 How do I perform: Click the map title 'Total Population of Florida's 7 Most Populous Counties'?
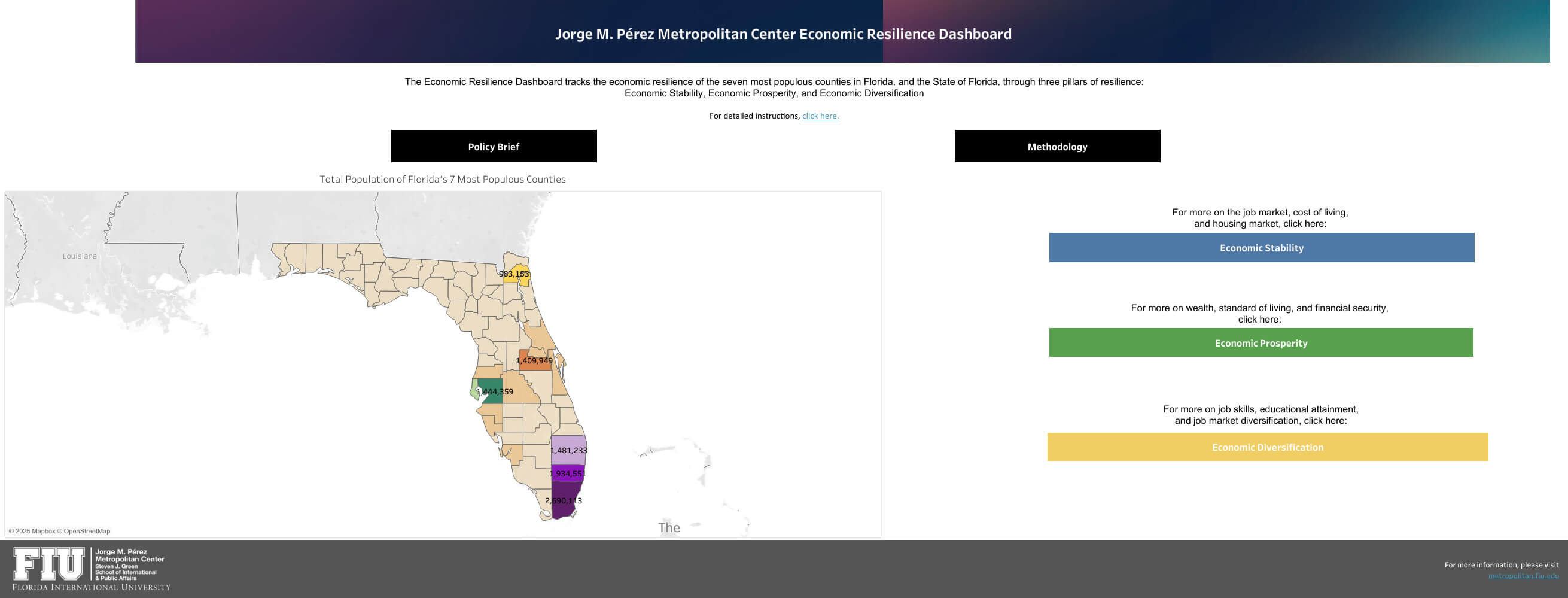(x=443, y=179)
